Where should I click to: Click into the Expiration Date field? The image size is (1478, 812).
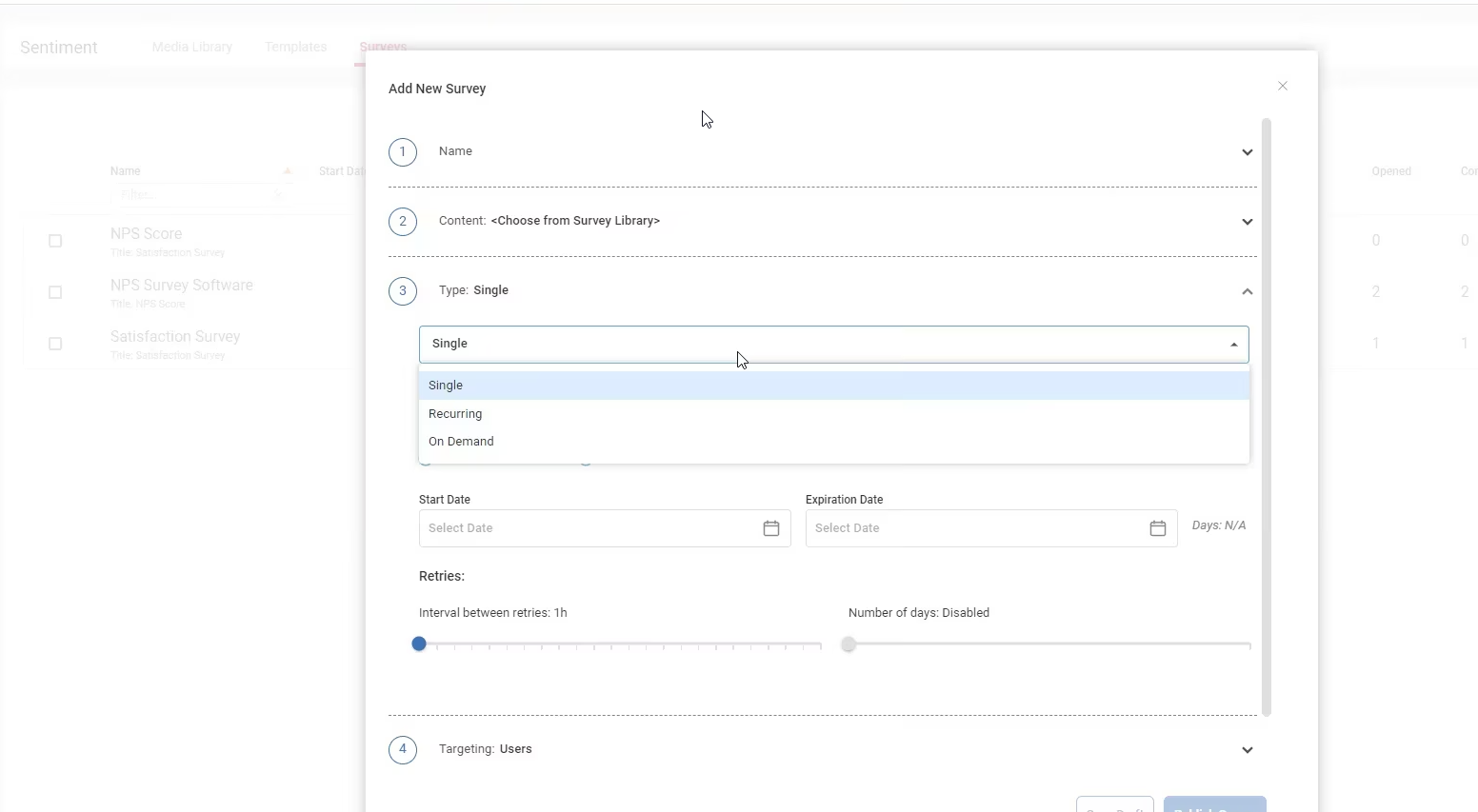[991, 528]
